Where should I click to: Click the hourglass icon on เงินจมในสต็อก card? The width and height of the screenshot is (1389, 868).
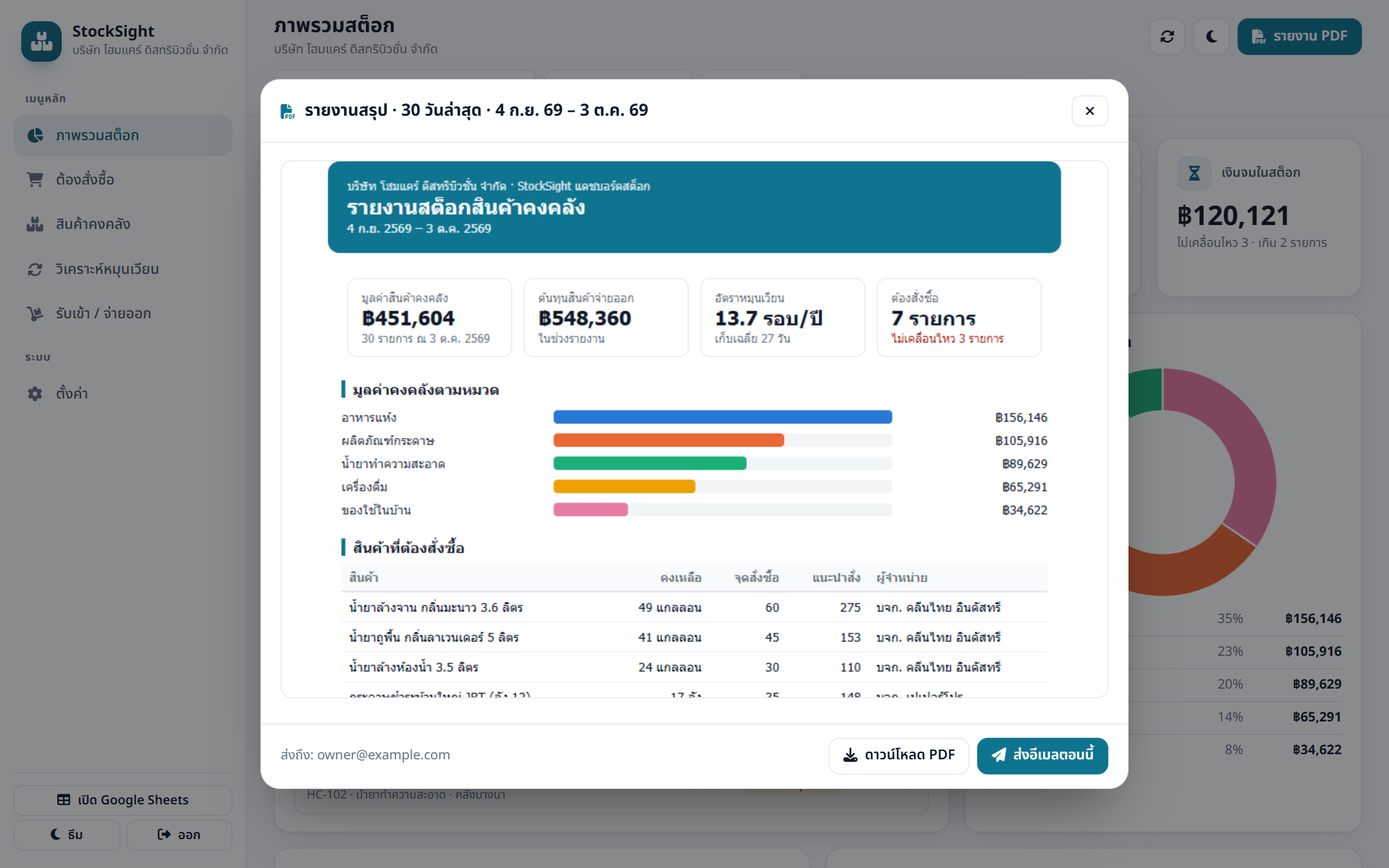[1194, 173]
